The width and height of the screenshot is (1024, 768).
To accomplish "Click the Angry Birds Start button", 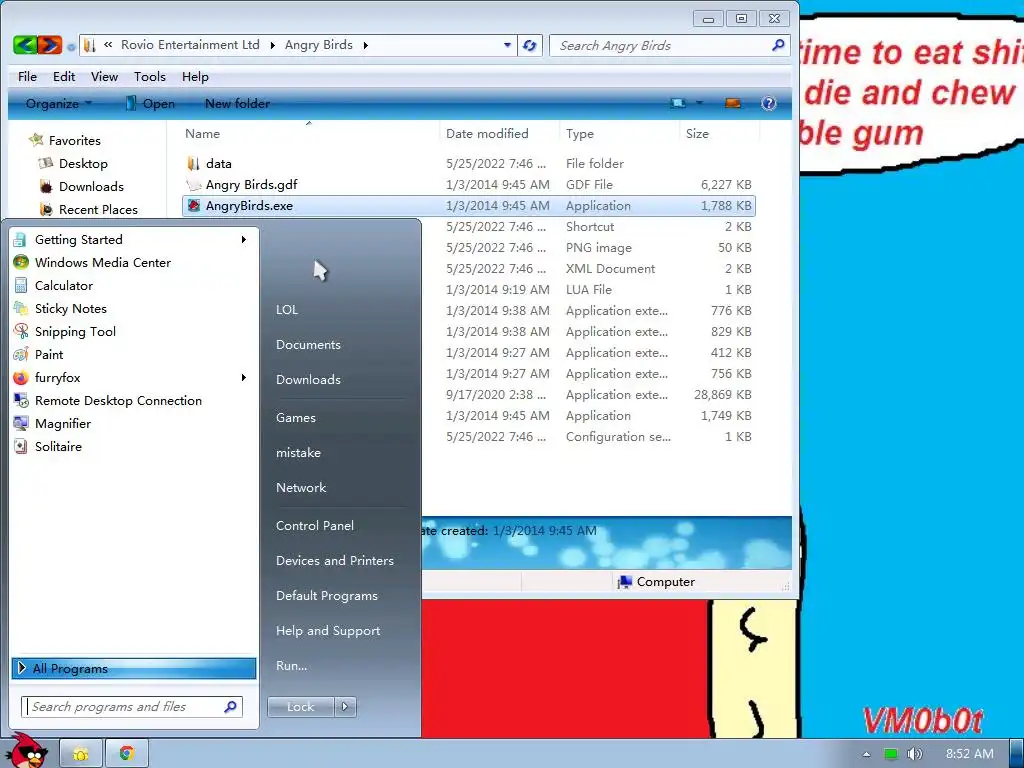I will [26, 751].
